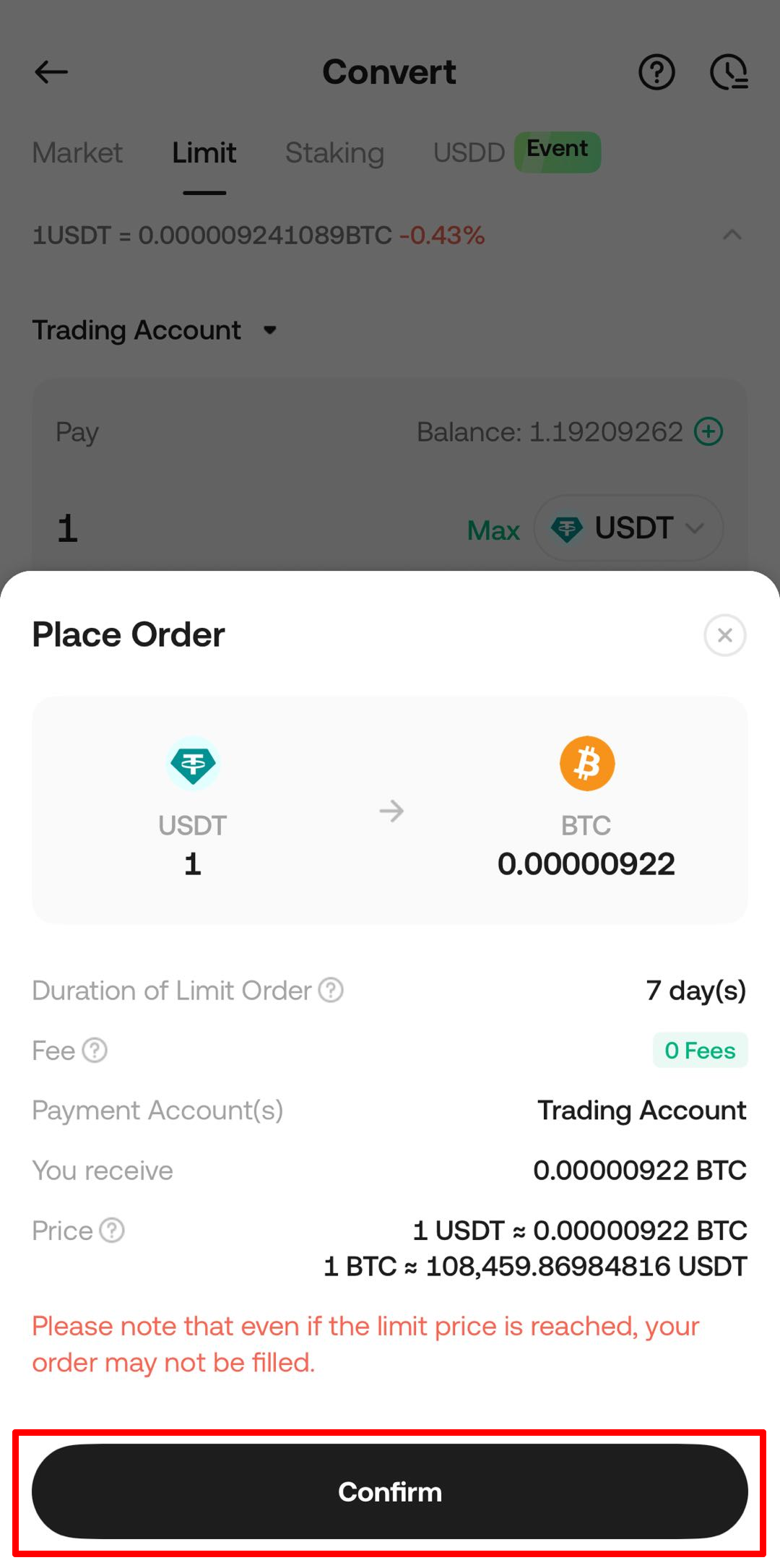Tap the Duration of Limit Order info icon
The height and width of the screenshot is (1568, 780).
click(x=331, y=990)
